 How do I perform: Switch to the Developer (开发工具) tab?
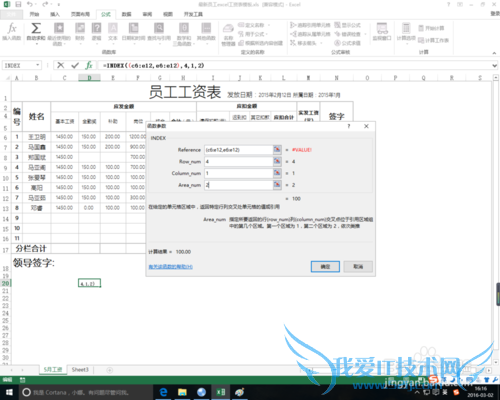tap(193, 14)
